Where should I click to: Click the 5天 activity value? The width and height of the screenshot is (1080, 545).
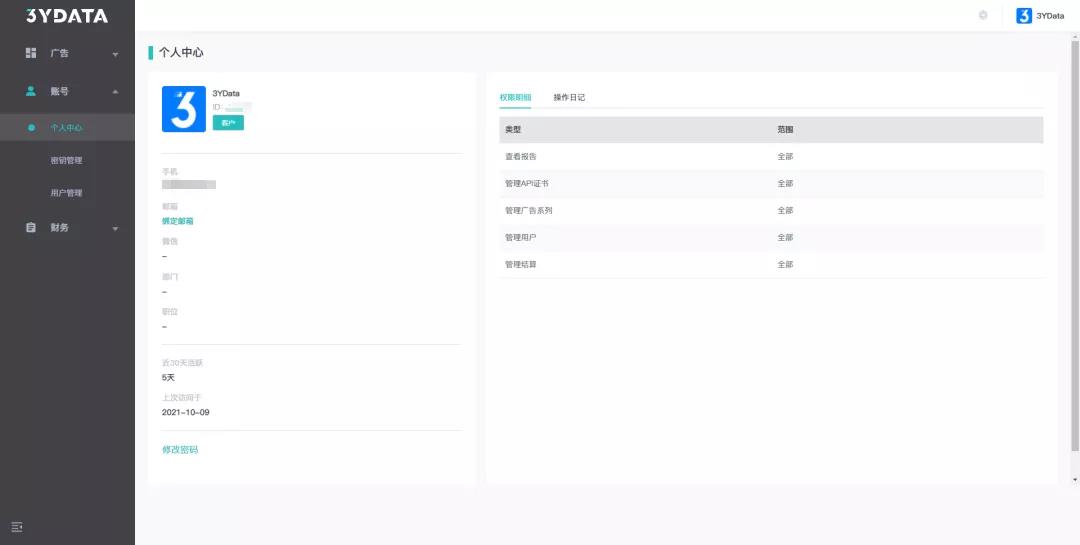[169, 378]
